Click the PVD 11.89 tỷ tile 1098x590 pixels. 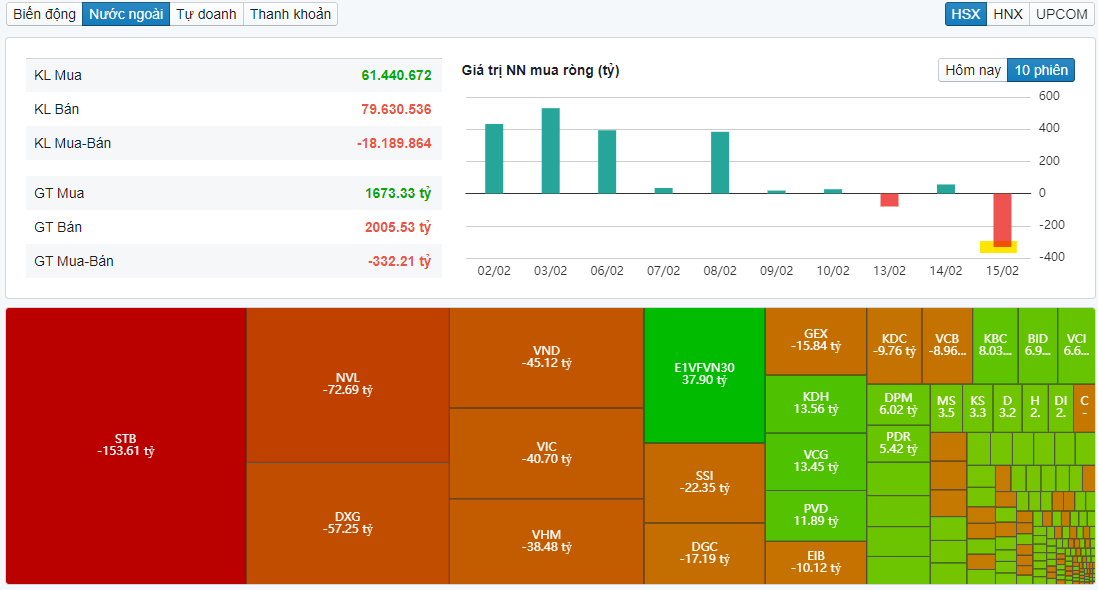[x=816, y=516]
